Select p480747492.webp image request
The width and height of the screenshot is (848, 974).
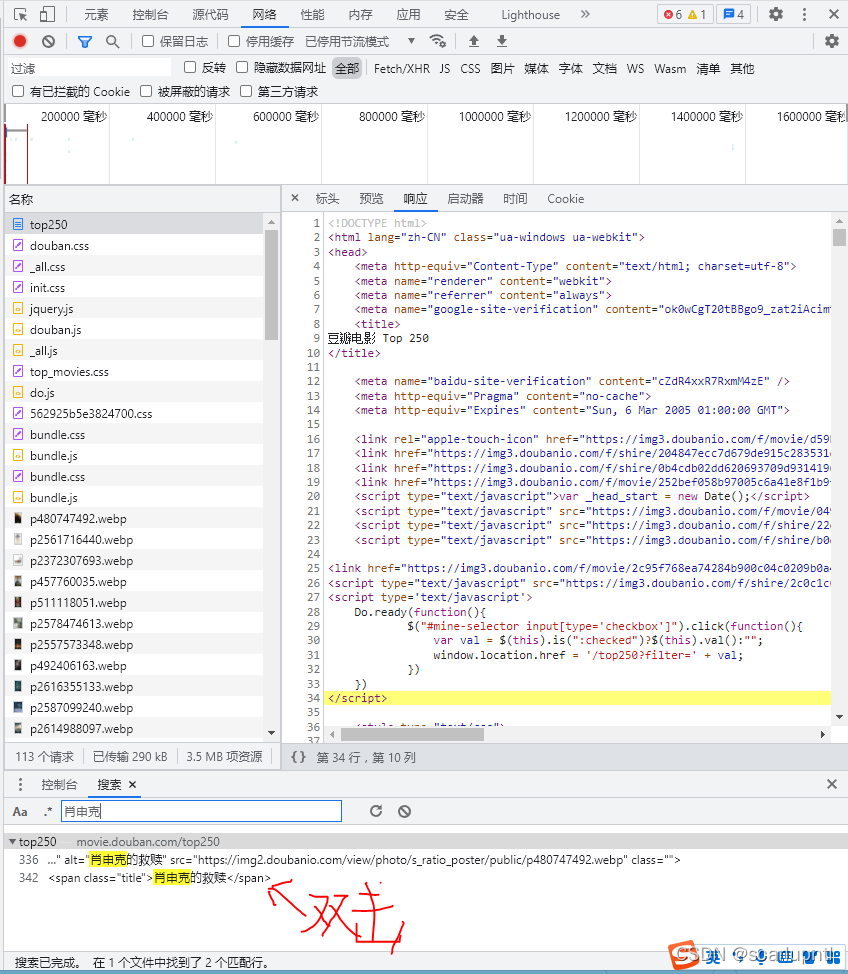point(134,519)
